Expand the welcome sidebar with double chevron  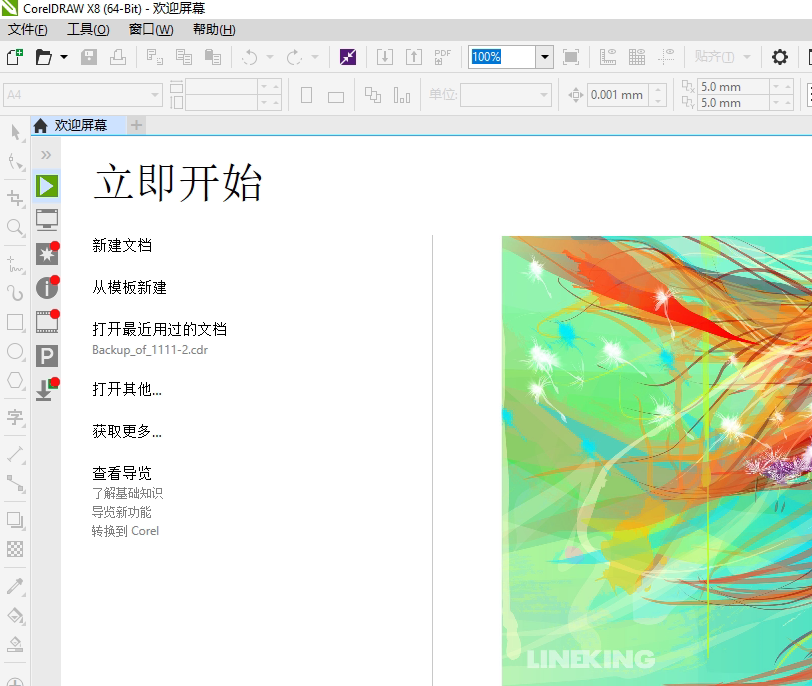click(x=46, y=155)
